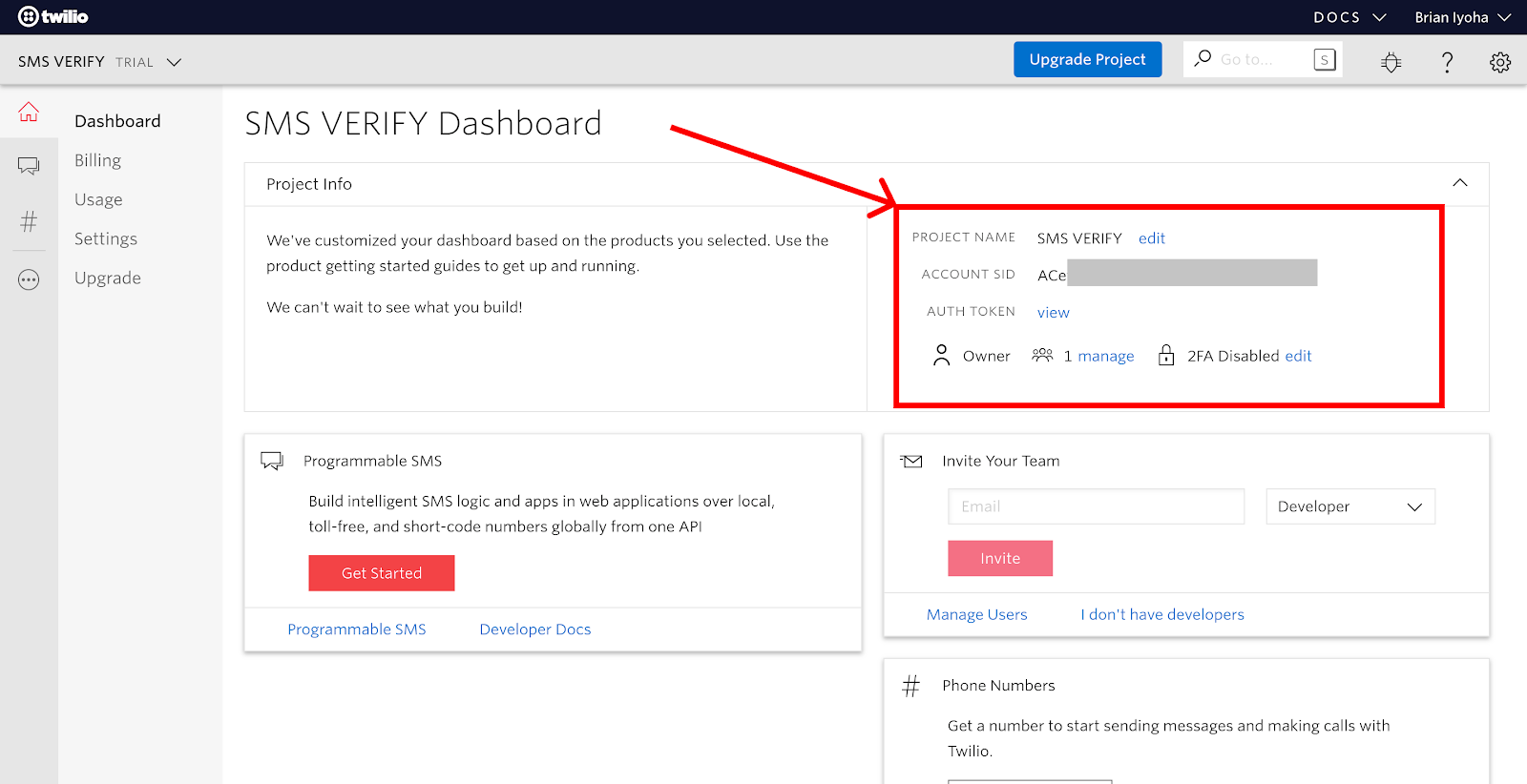Click the Project Info heading
Image resolution: width=1527 pixels, height=784 pixels.
309,184
